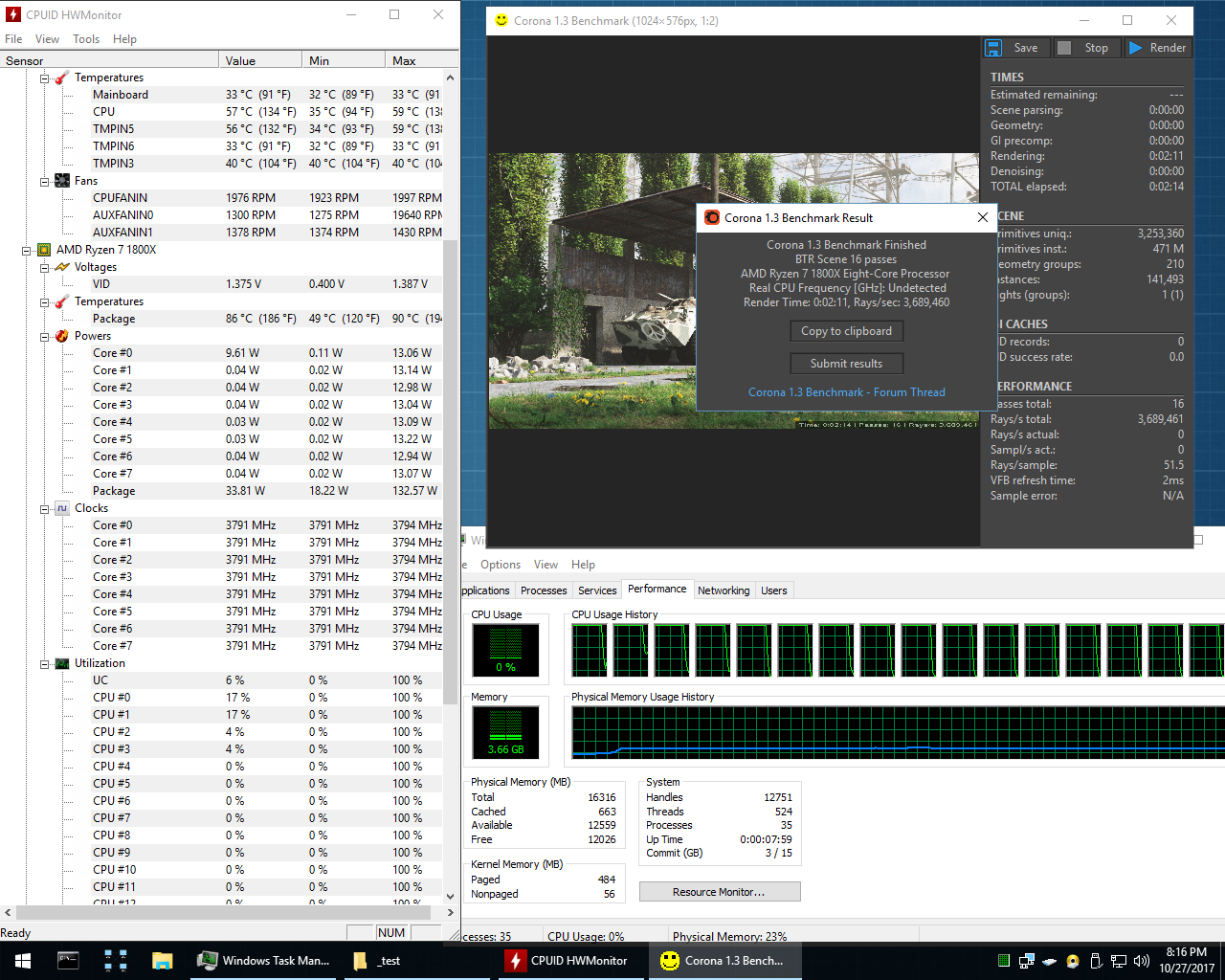Open the Windows Start menu
Screen dimensions: 1225x980
click(23, 961)
